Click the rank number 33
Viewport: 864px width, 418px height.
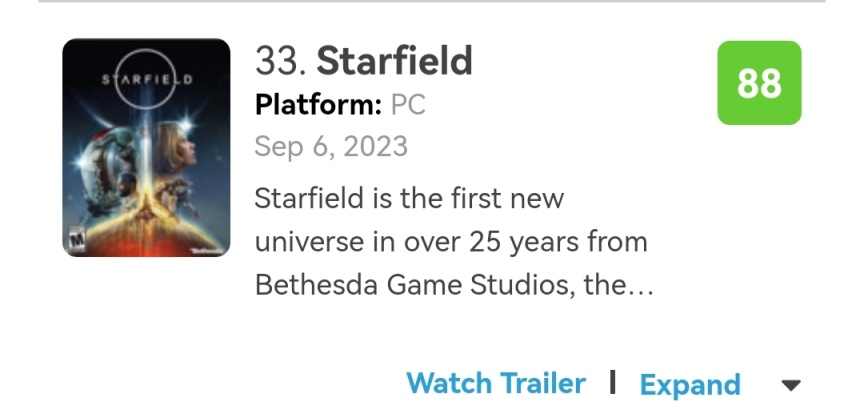pos(279,62)
